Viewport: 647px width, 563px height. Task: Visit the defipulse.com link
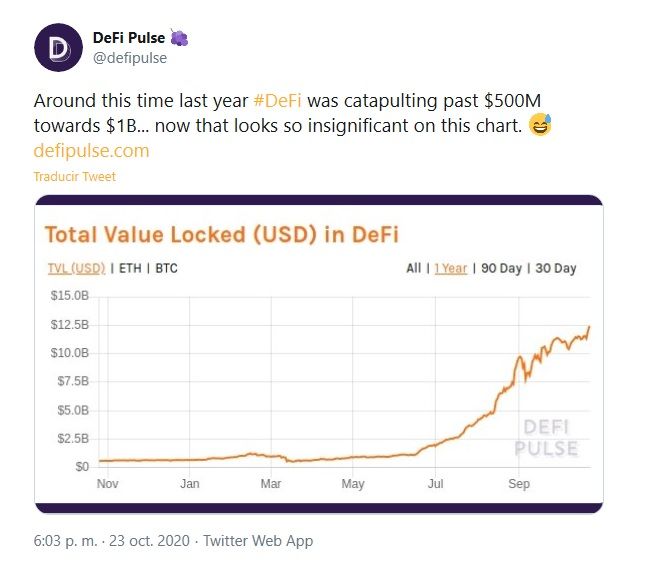(91, 151)
